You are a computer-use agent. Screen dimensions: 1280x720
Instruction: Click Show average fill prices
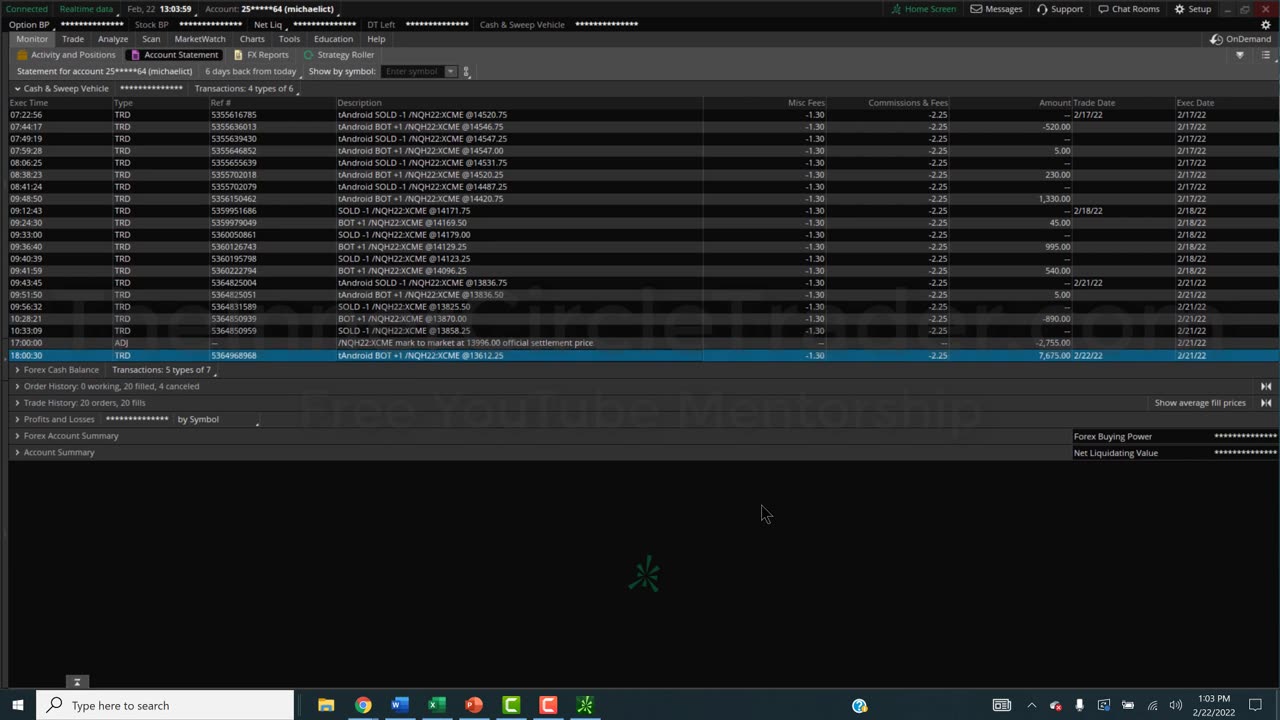1200,403
